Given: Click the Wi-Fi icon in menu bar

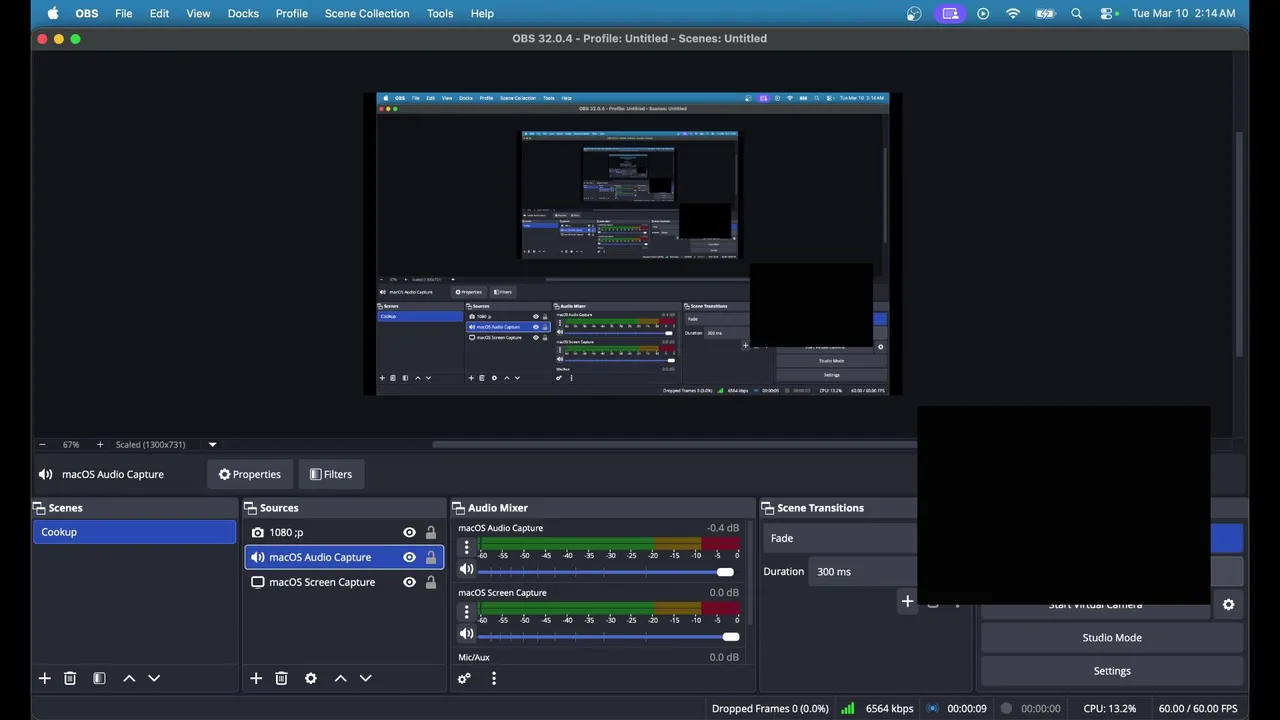Looking at the screenshot, I should coord(1013,13).
